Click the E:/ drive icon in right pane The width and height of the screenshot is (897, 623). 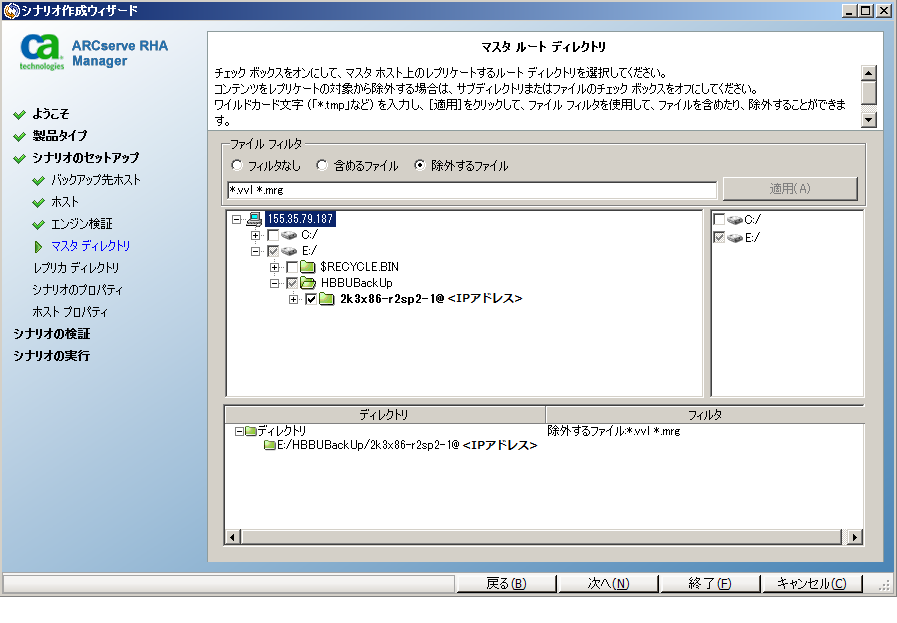pos(735,237)
